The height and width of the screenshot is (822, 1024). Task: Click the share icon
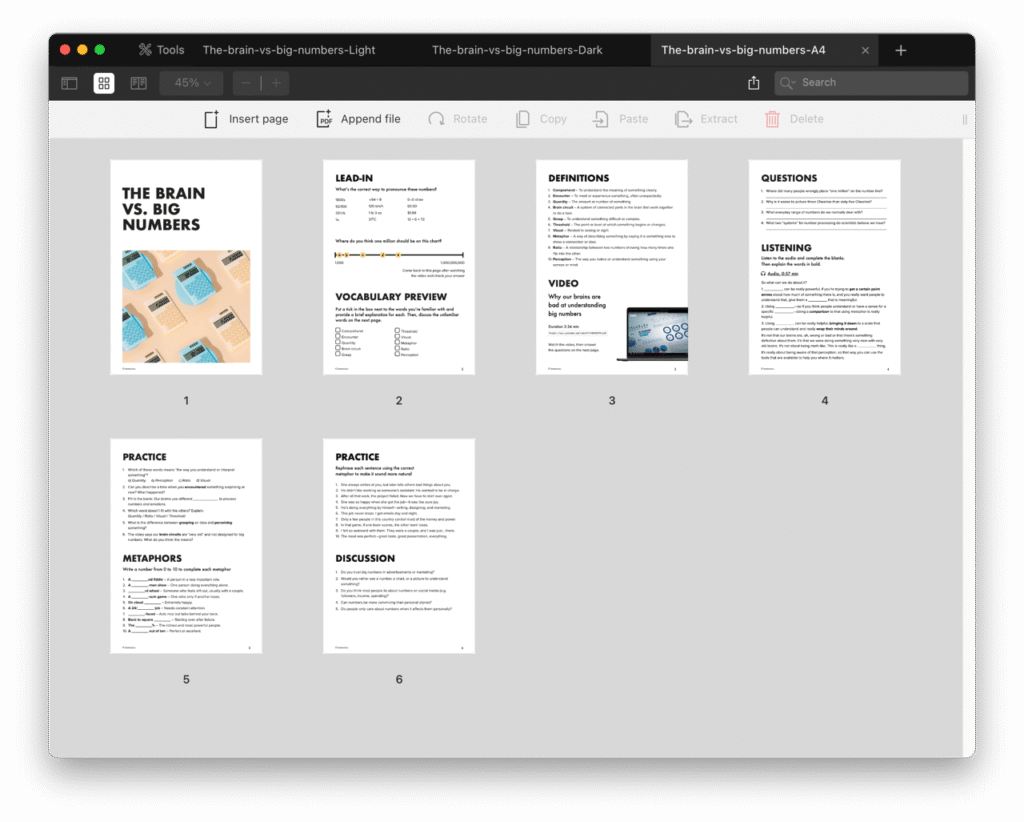point(754,83)
